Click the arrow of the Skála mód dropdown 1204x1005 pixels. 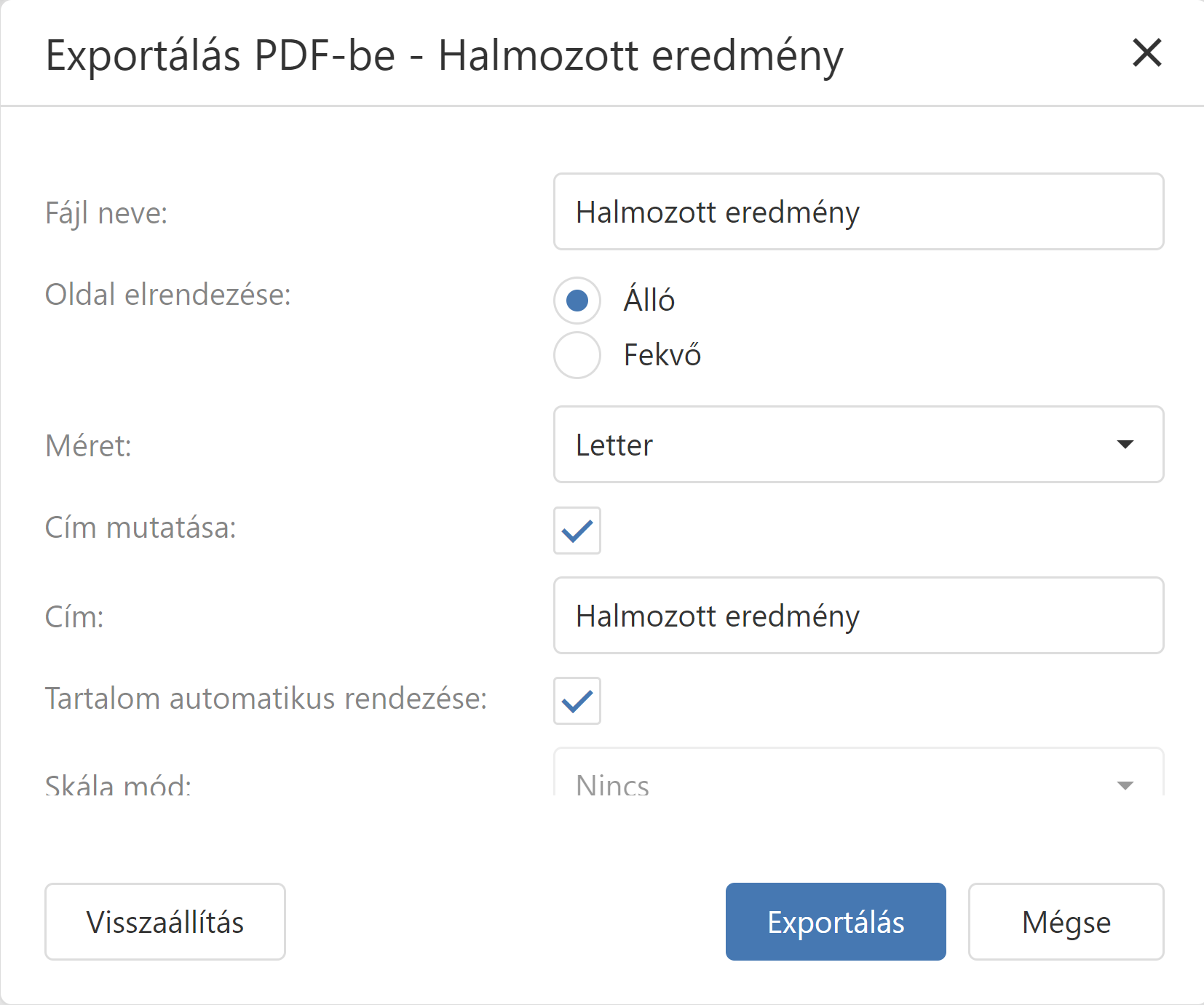coord(1125,785)
